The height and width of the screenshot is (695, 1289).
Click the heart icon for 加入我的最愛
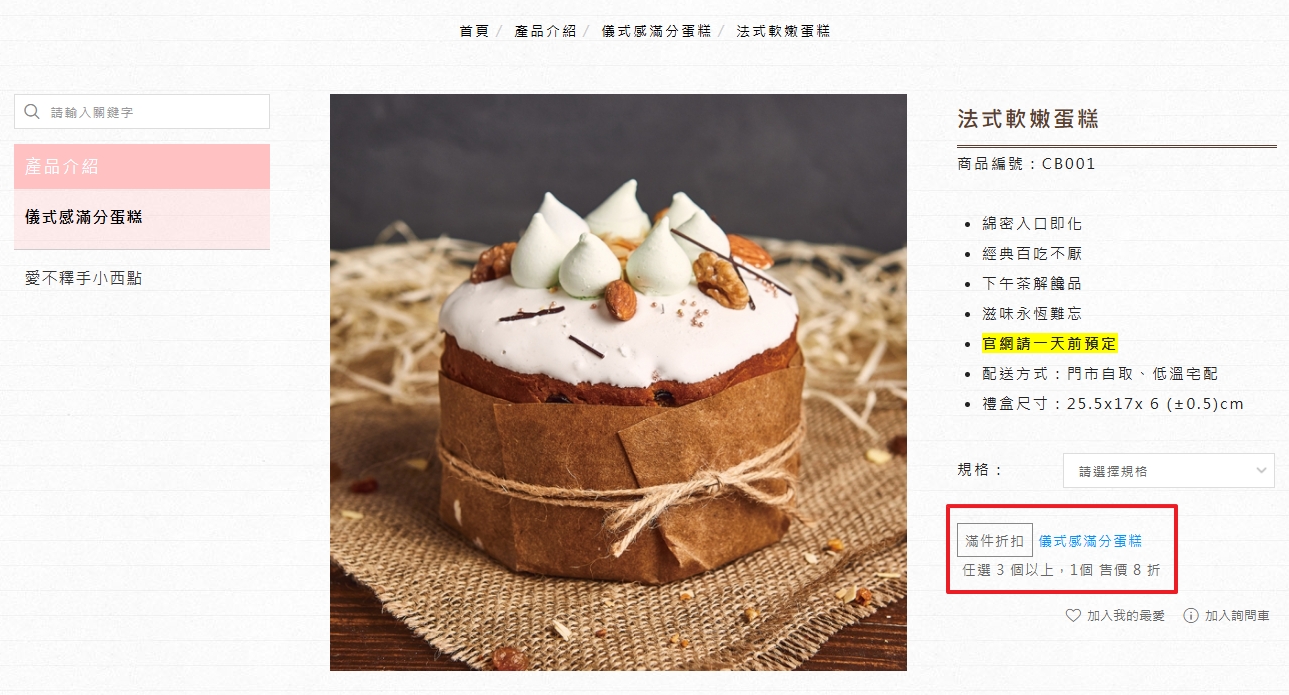coord(1073,616)
